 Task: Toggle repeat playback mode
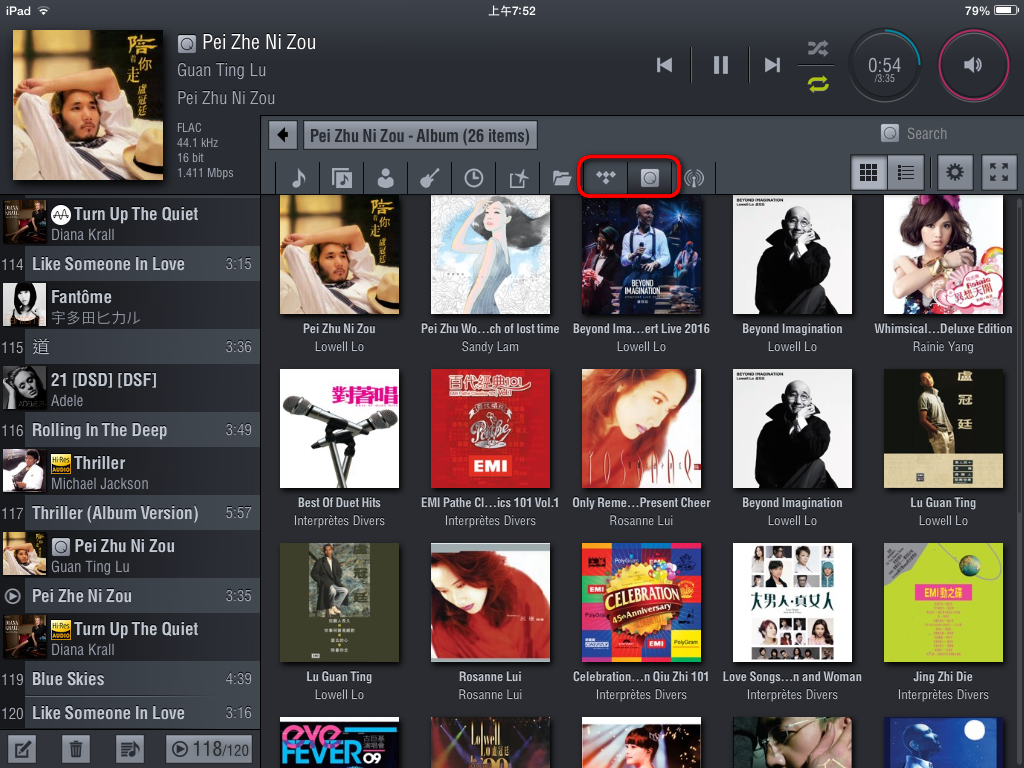point(818,84)
